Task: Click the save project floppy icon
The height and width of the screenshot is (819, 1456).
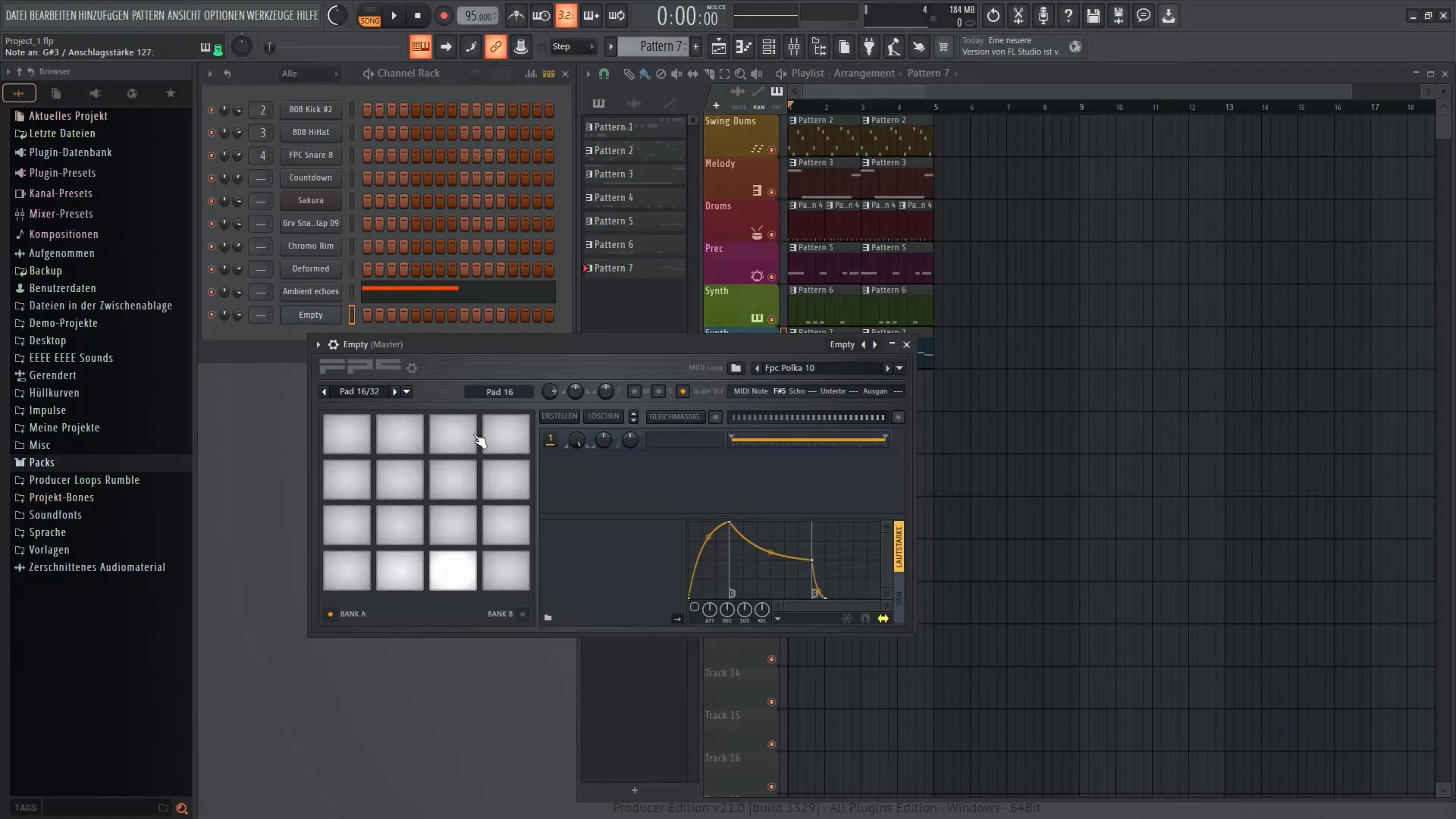Action: coord(1093,15)
